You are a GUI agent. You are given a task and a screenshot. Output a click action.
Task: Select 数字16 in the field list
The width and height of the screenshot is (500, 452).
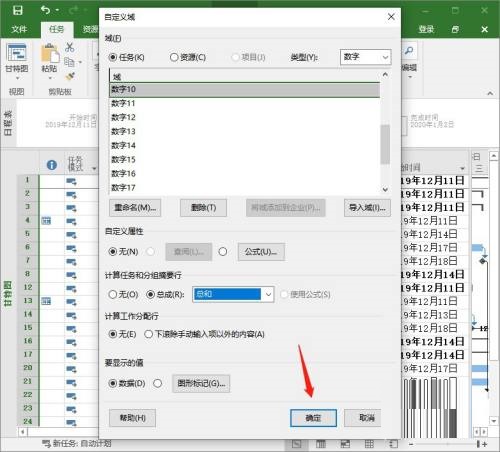244,173
